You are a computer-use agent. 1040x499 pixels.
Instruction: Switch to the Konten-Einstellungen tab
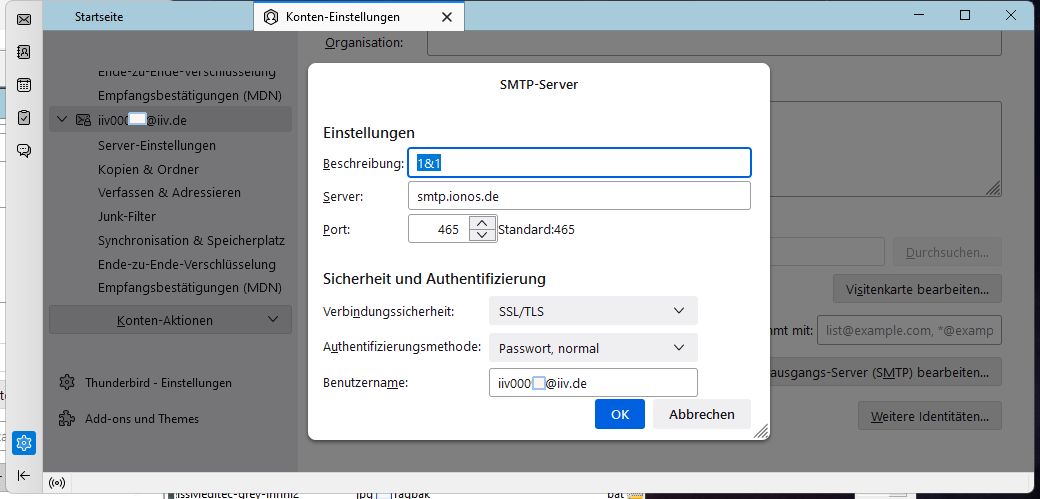coord(342,17)
